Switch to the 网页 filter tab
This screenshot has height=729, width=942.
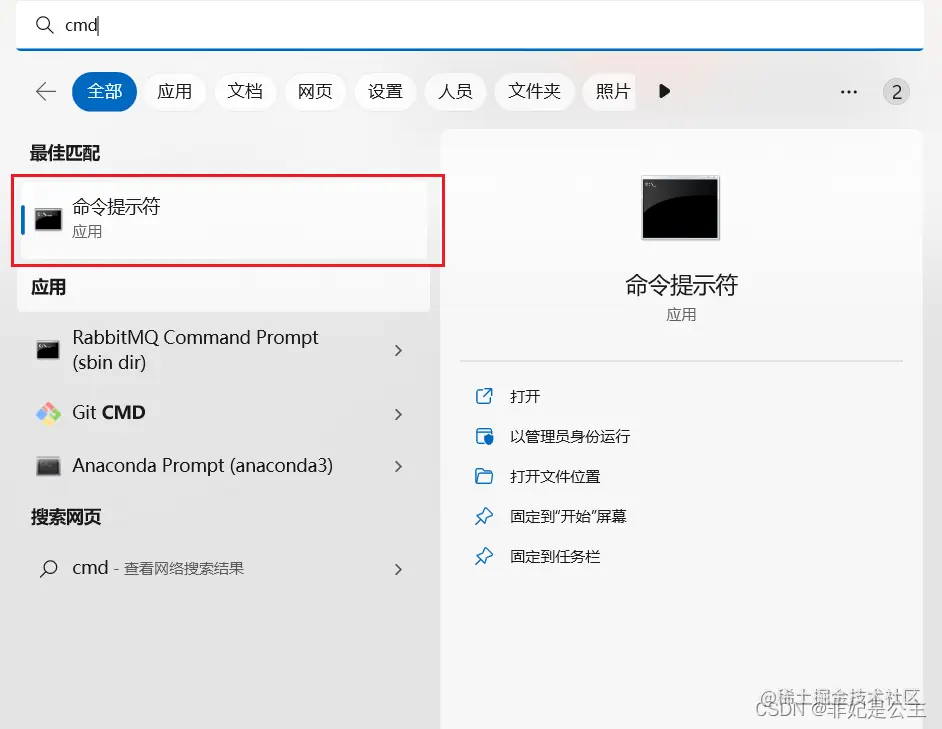pyautogui.click(x=315, y=91)
